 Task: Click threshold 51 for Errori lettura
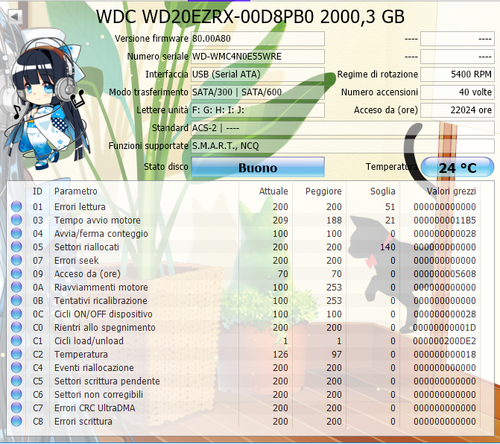(x=390, y=207)
